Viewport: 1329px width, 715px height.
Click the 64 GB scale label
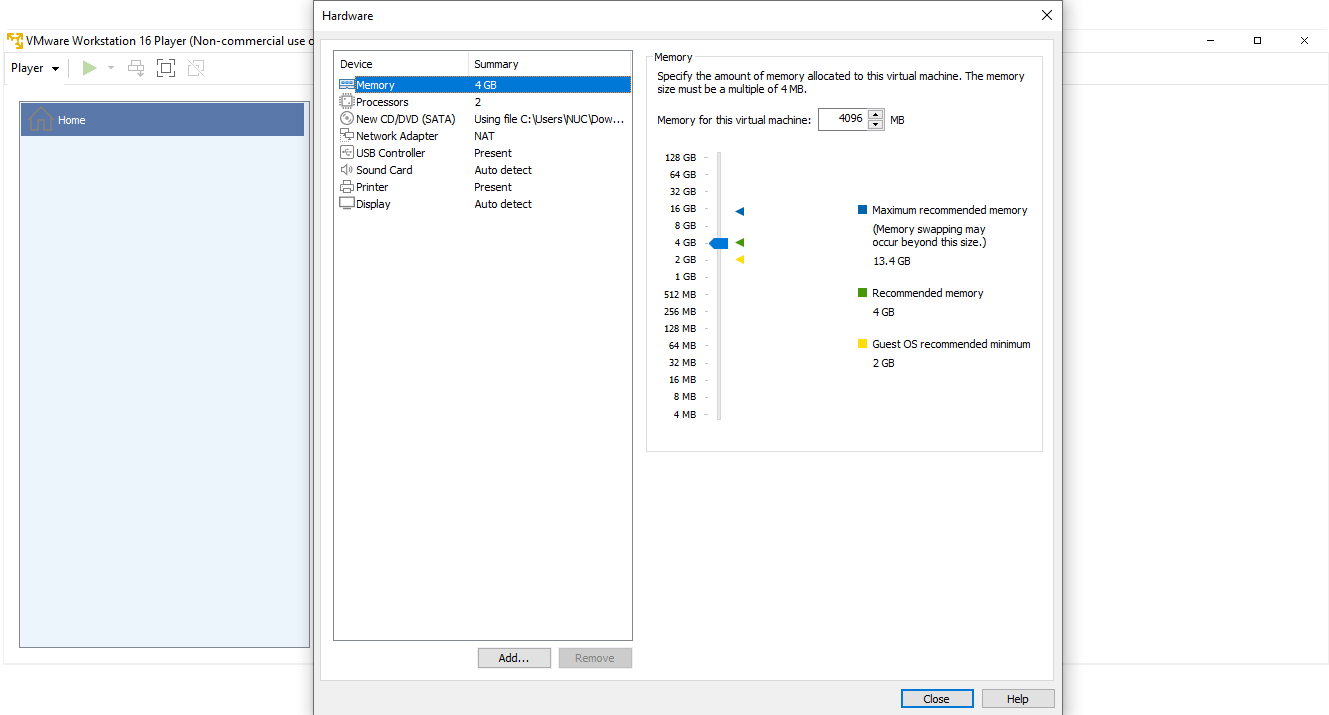click(683, 175)
